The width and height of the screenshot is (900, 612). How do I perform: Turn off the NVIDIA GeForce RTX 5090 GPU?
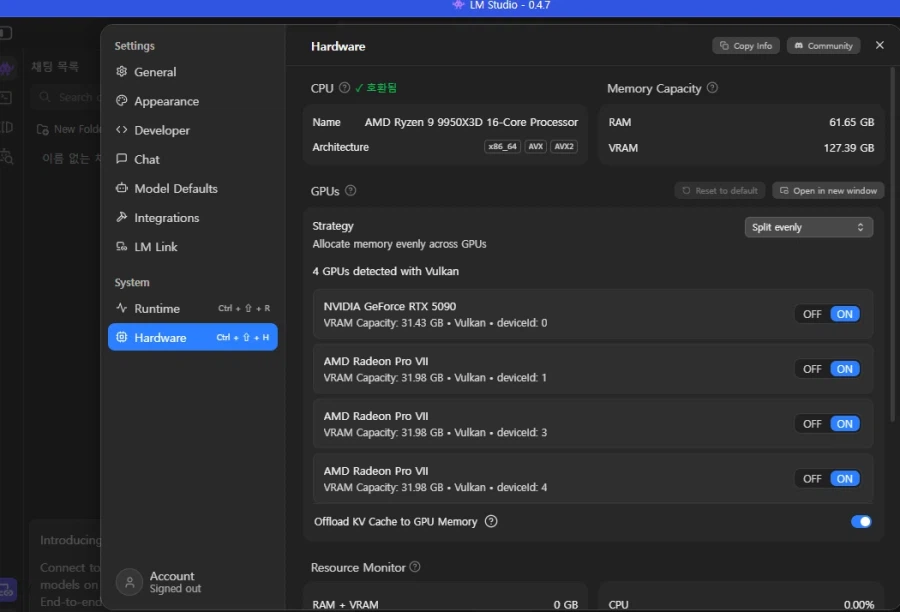click(x=812, y=314)
